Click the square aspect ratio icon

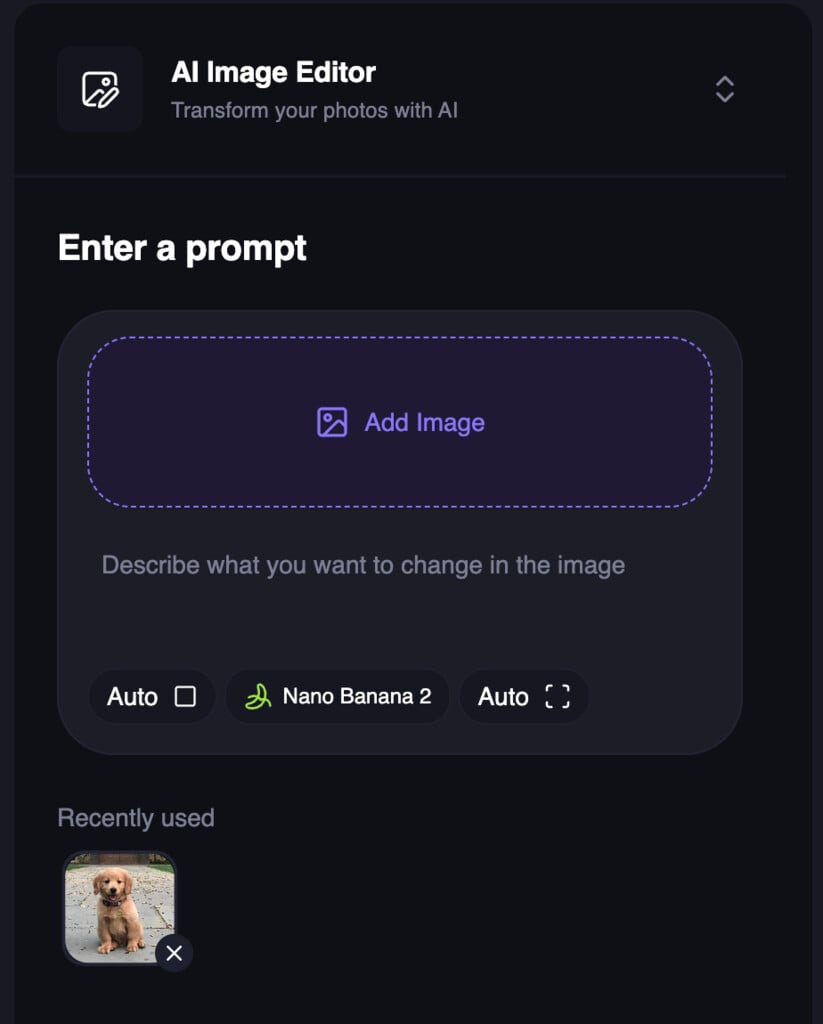[x=186, y=696]
